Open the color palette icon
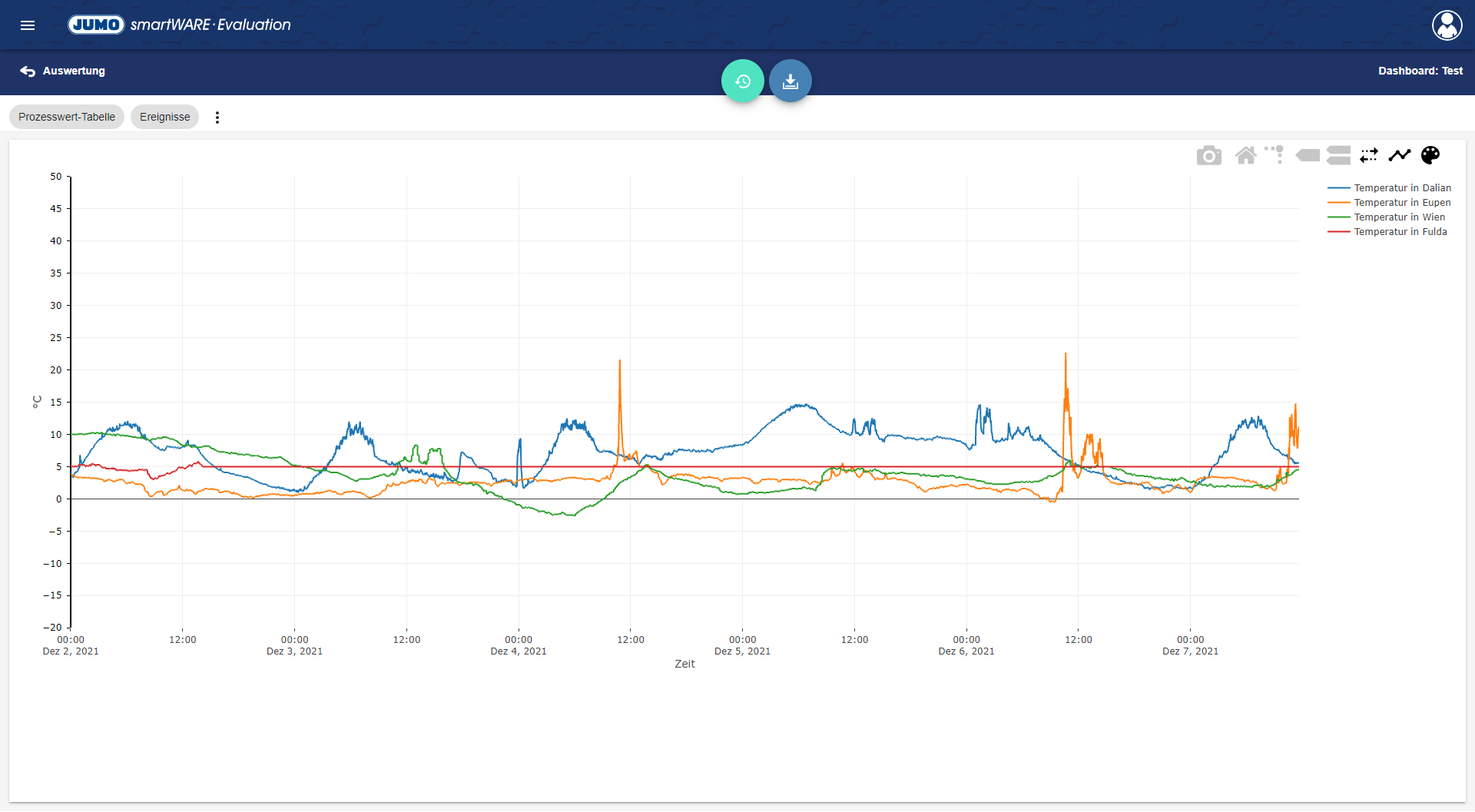The height and width of the screenshot is (812, 1475). (x=1430, y=156)
